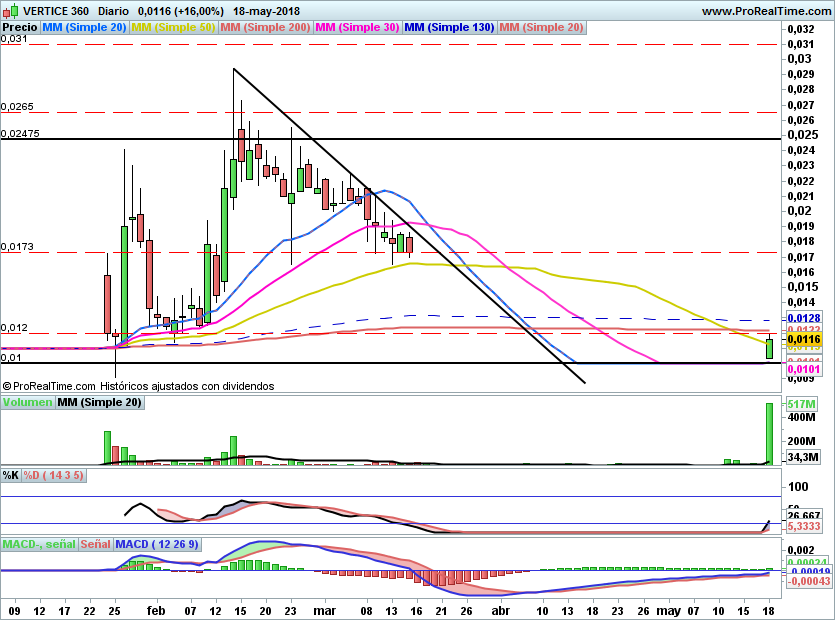Click the www.ProRealTime.com link
835x620 pixels.
(766, 11)
